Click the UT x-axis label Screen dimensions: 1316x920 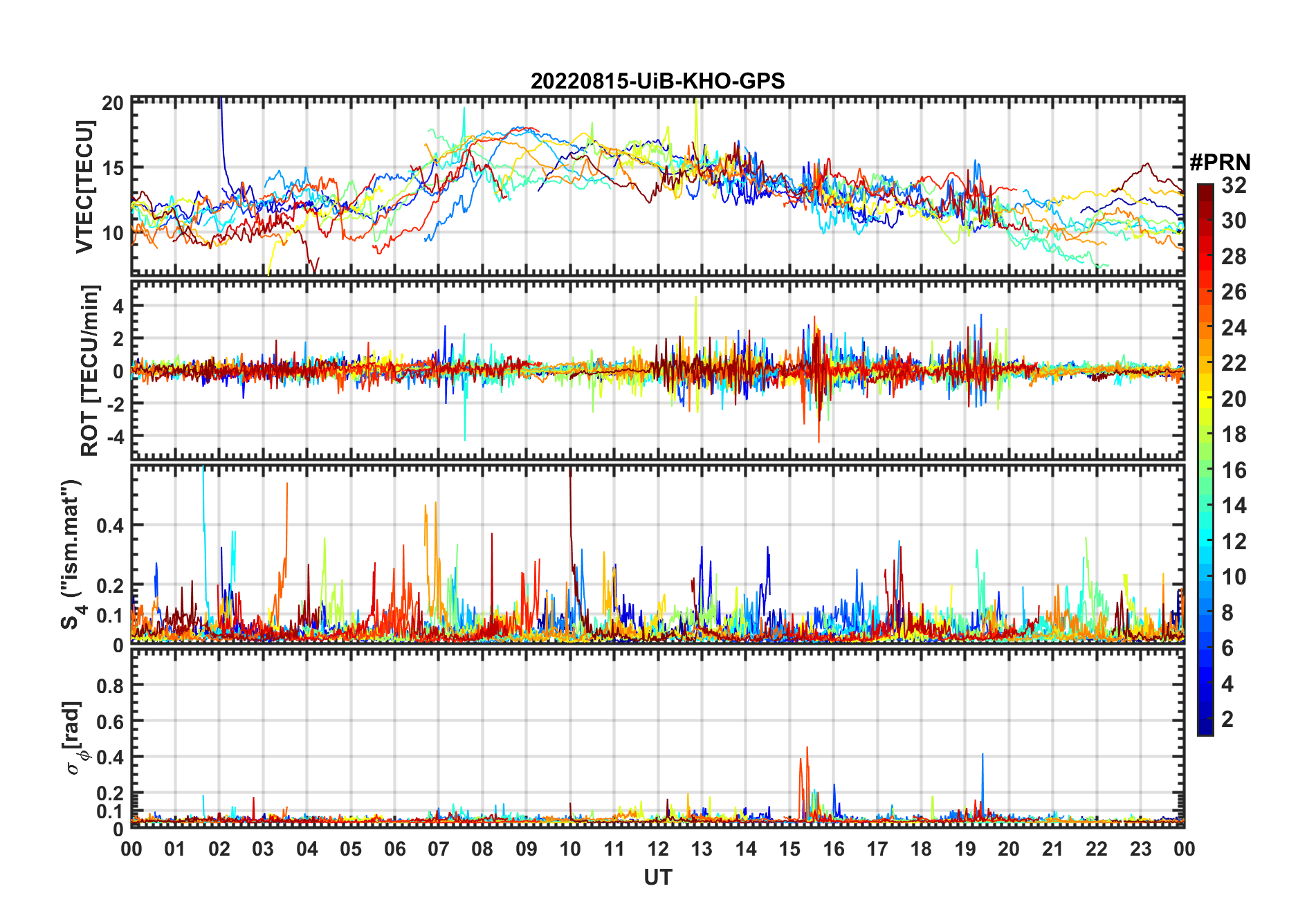click(657, 878)
